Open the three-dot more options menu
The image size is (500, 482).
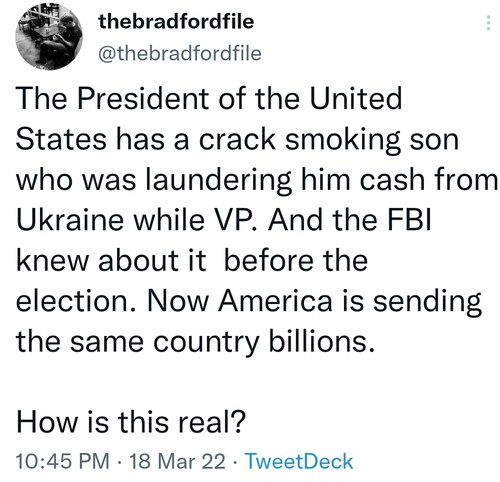[x=488, y=23]
